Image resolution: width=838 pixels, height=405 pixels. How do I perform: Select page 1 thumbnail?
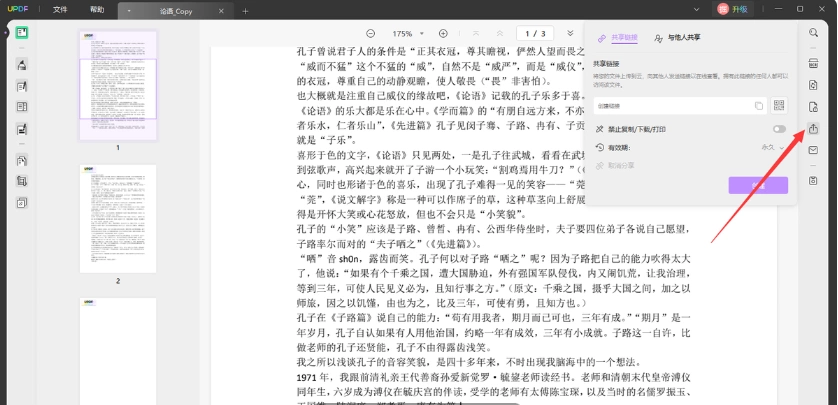(x=118, y=85)
